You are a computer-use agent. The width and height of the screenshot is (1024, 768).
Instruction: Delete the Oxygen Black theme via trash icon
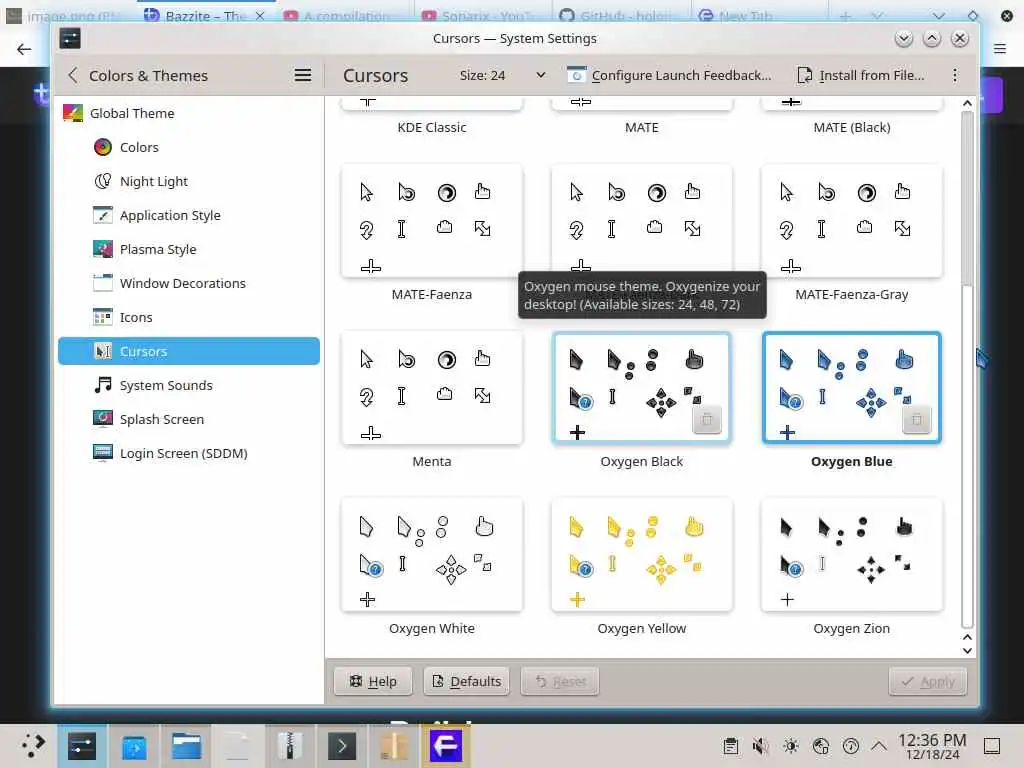pyautogui.click(x=707, y=420)
